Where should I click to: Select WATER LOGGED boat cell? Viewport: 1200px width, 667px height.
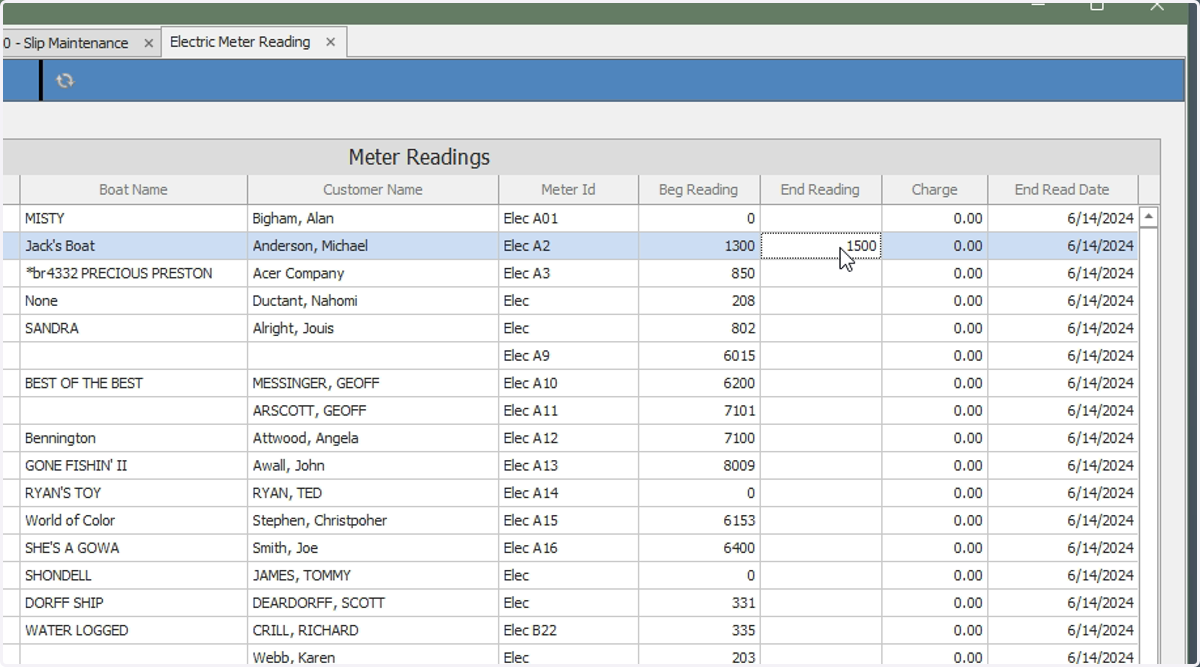click(x=133, y=631)
